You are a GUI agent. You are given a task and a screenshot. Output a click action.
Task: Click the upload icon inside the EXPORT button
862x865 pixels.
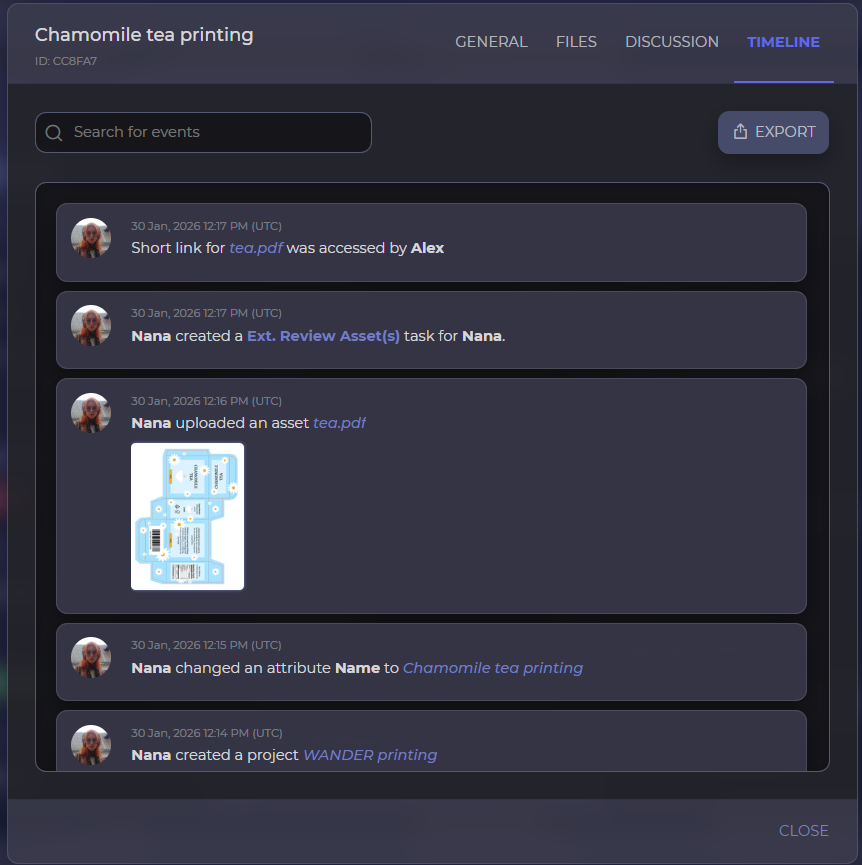coord(740,131)
